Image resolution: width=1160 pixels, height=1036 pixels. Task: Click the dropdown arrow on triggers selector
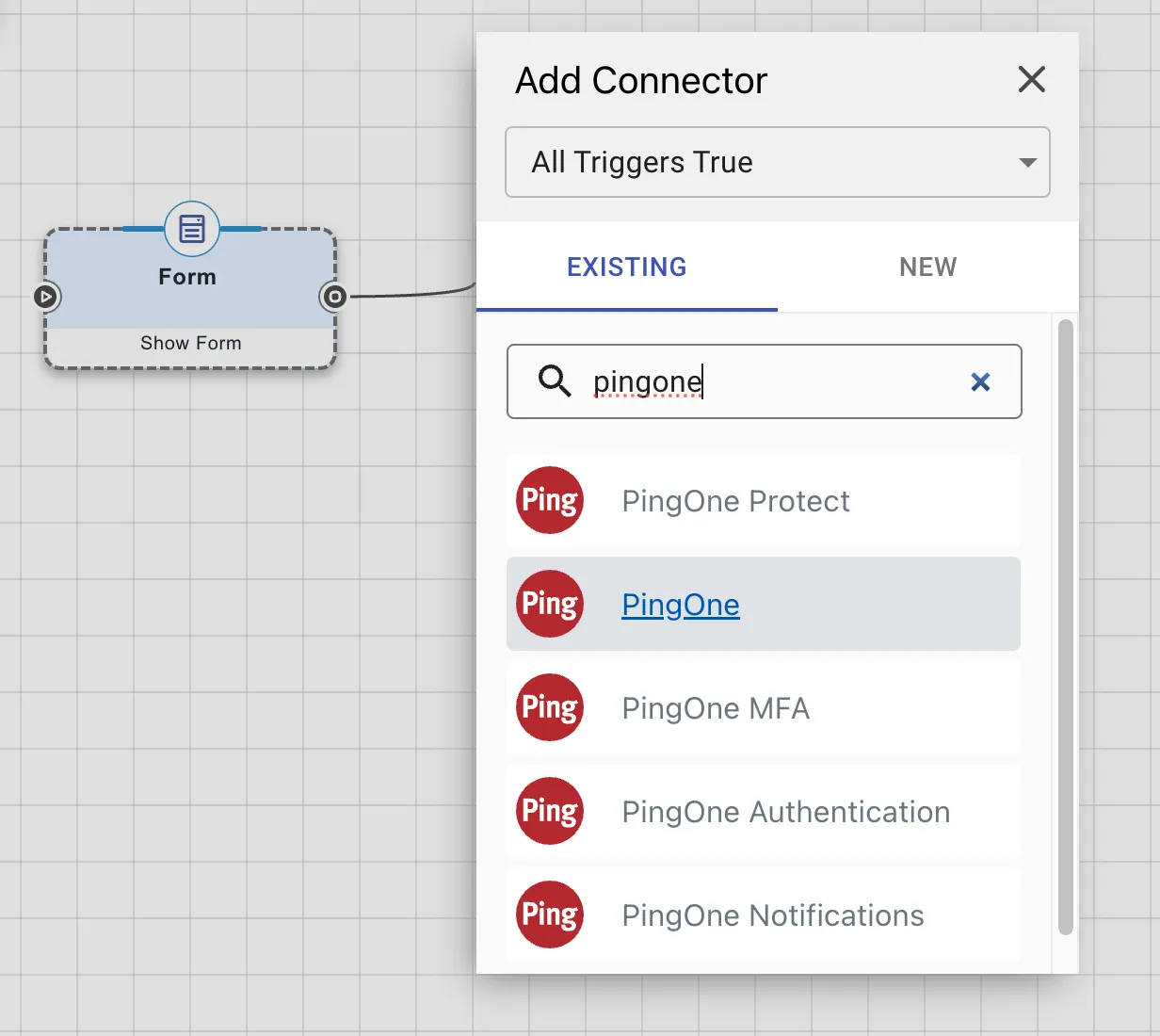coord(1028,163)
